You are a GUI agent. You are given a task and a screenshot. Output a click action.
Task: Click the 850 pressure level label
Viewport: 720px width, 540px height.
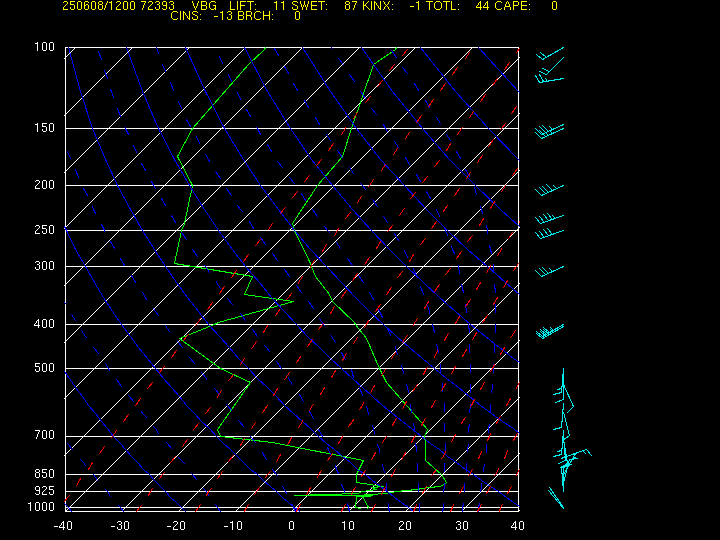click(x=45, y=473)
